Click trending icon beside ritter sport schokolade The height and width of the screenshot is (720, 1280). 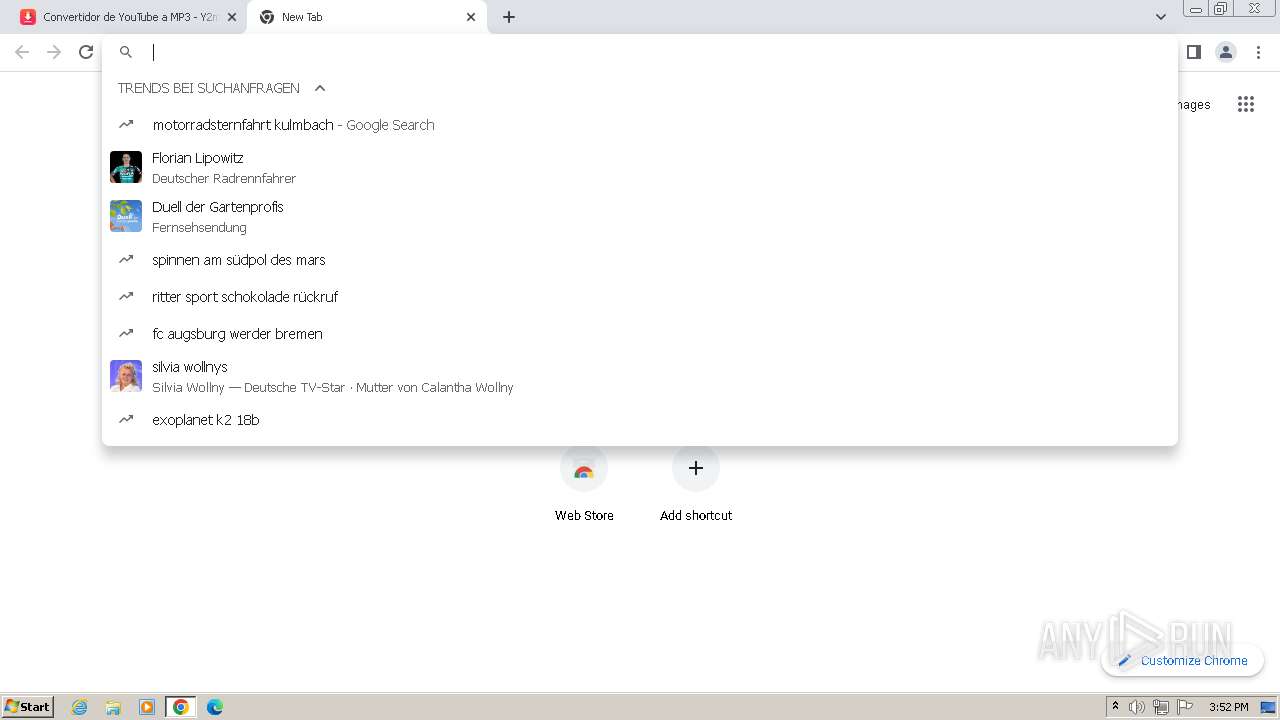(x=126, y=297)
